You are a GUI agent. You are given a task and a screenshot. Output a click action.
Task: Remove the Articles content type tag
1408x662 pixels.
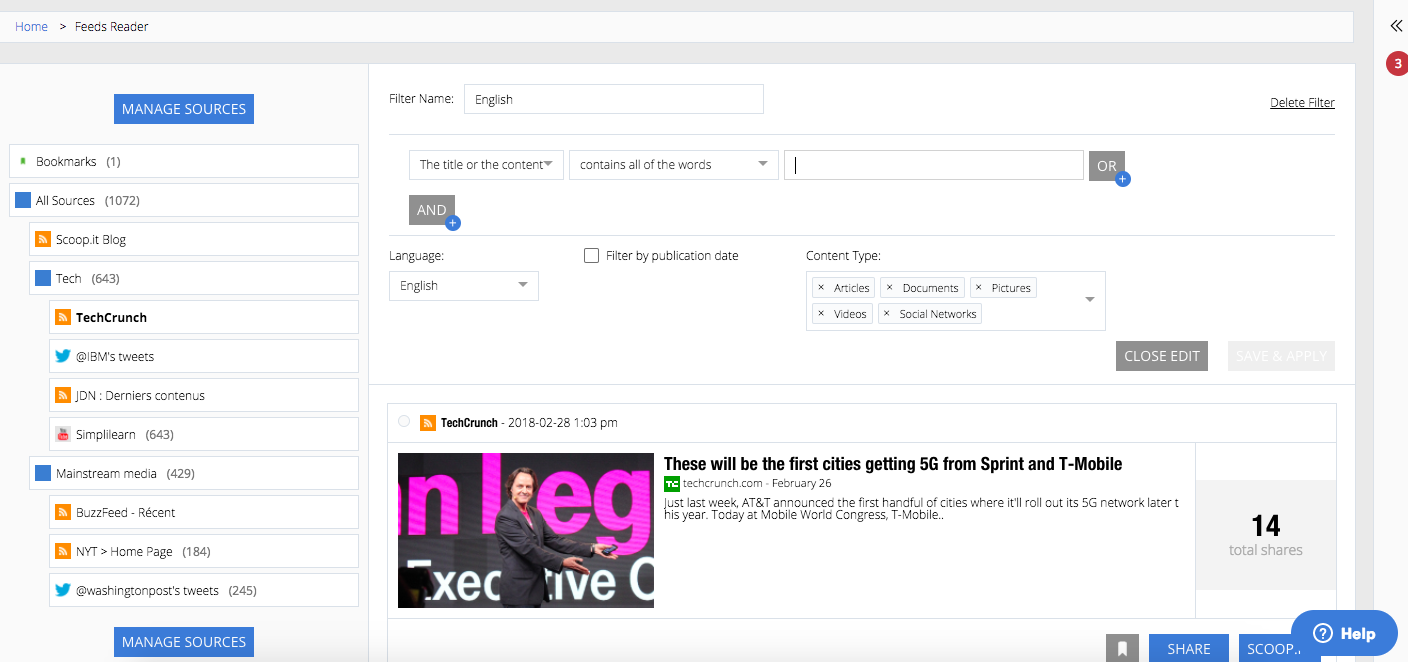click(x=821, y=288)
